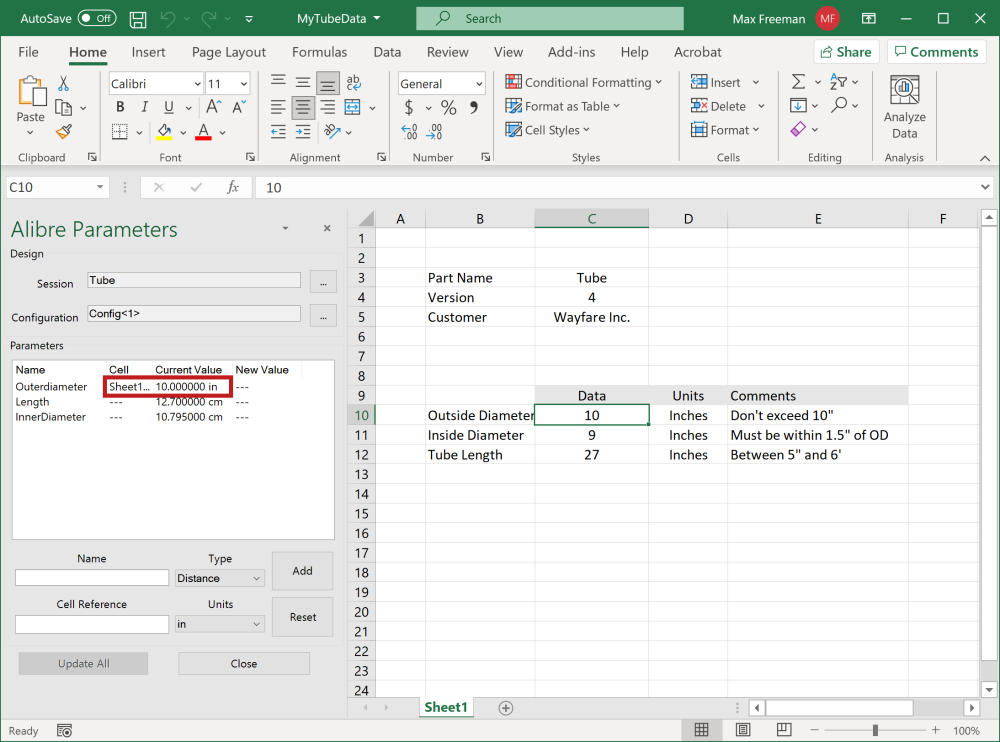This screenshot has height=742, width=1000.
Task: Expand the Units dropdown showing in
Action: tap(219, 624)
